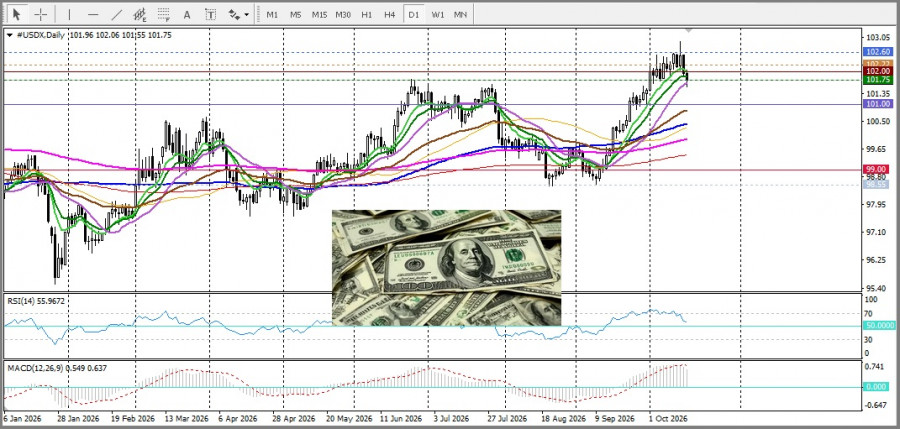Select the MN monthly timeframe
Viewport: 900px width, 429px height.
point(460,14)
